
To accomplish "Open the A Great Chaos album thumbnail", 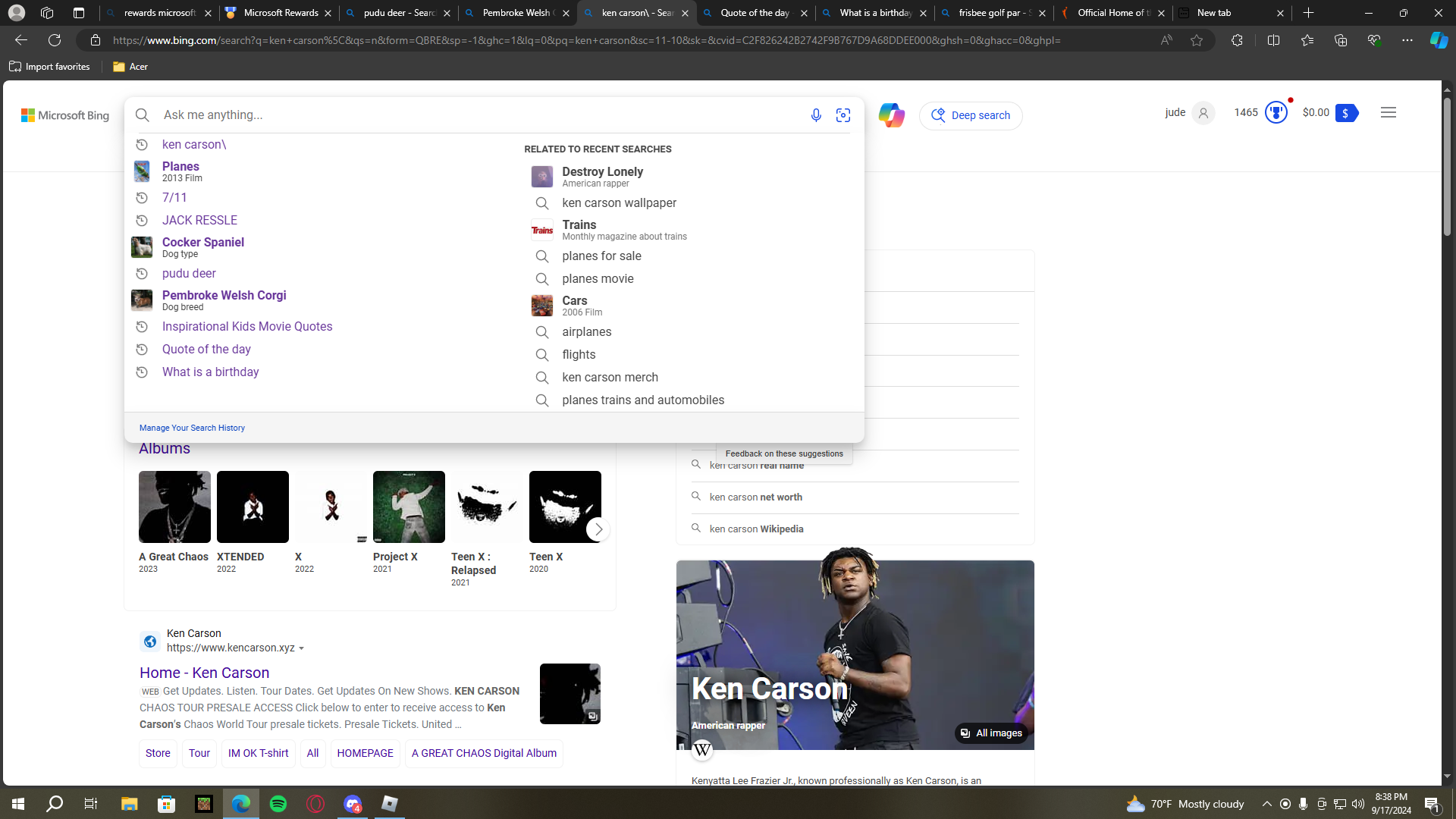I will pos(174,507).
